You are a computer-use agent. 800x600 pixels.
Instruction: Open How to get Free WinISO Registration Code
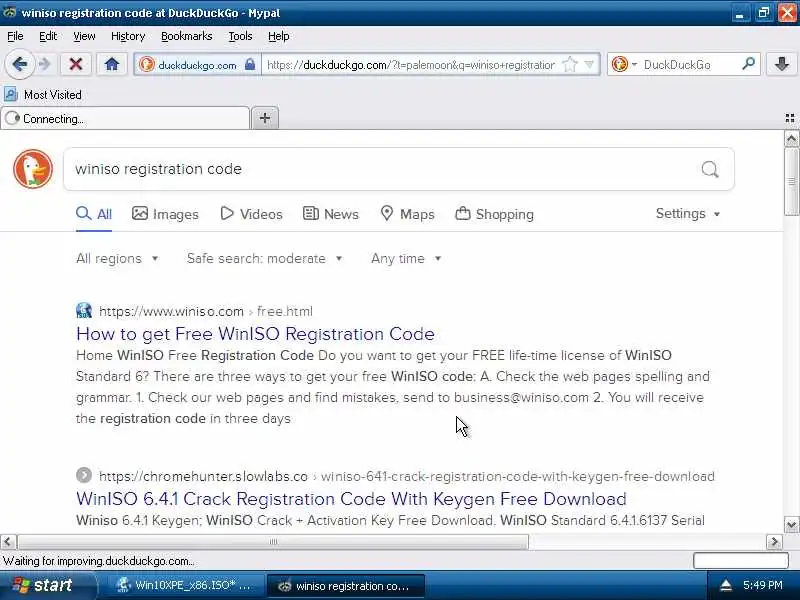pos(255,334)
